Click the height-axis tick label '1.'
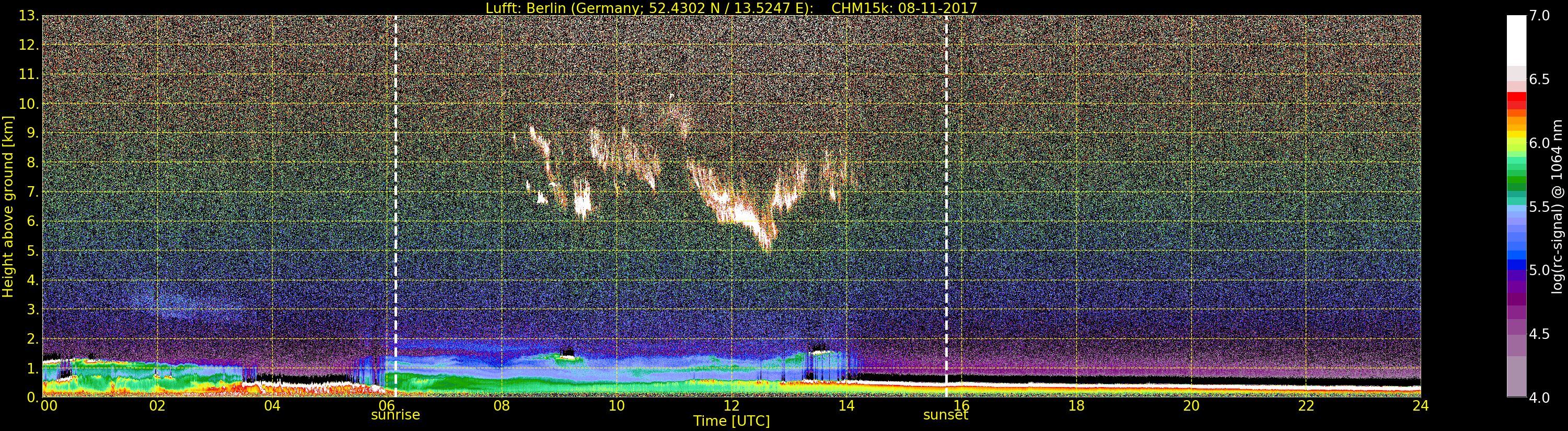 pos(33,368)
